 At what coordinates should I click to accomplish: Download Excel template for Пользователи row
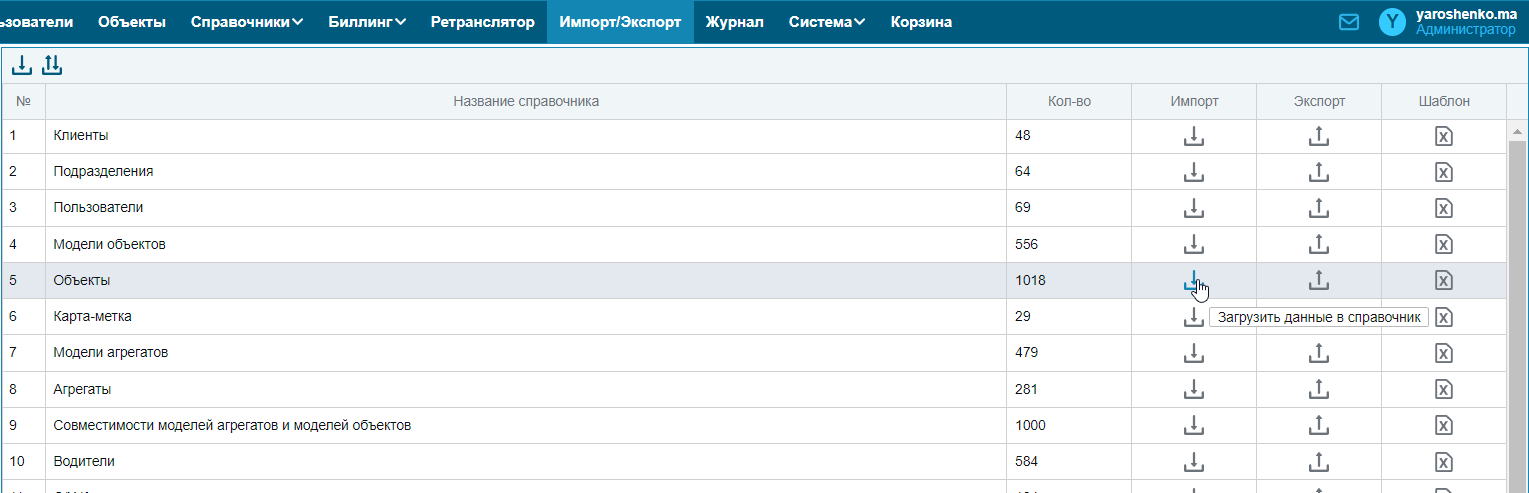1443,208
